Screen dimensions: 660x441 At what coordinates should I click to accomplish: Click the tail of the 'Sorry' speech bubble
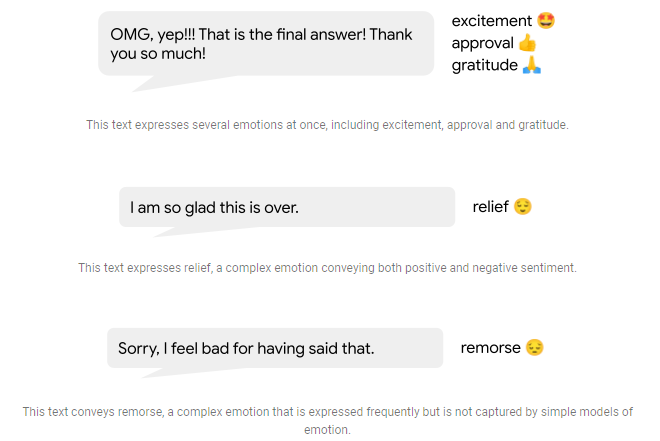(x=152, y=372)
